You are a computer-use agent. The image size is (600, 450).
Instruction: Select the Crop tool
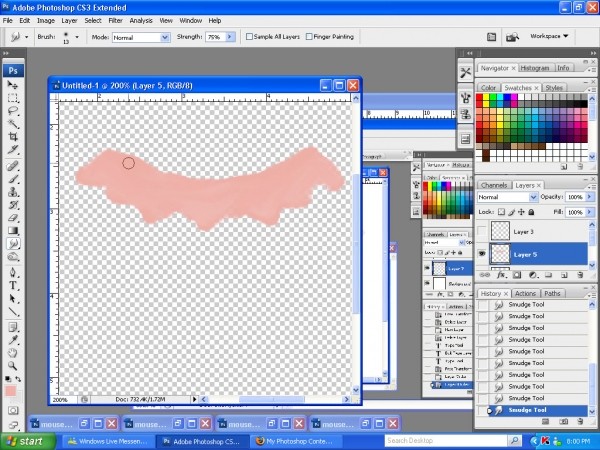[x=13, y=137]
